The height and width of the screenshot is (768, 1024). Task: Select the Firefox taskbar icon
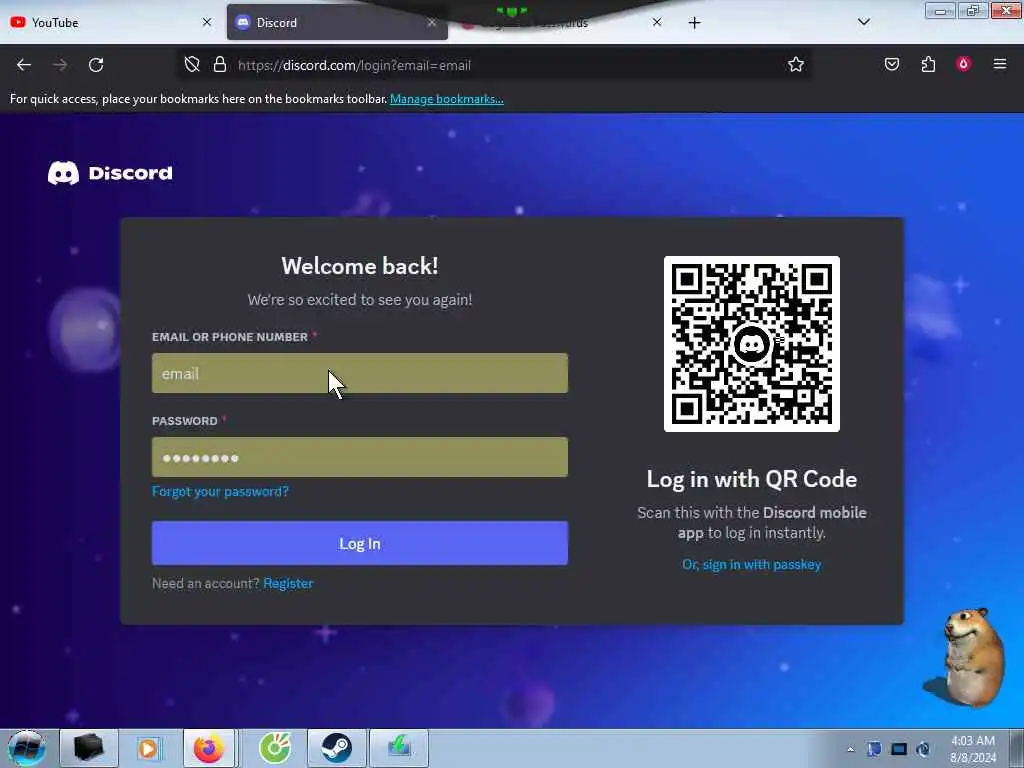point(209,748)
